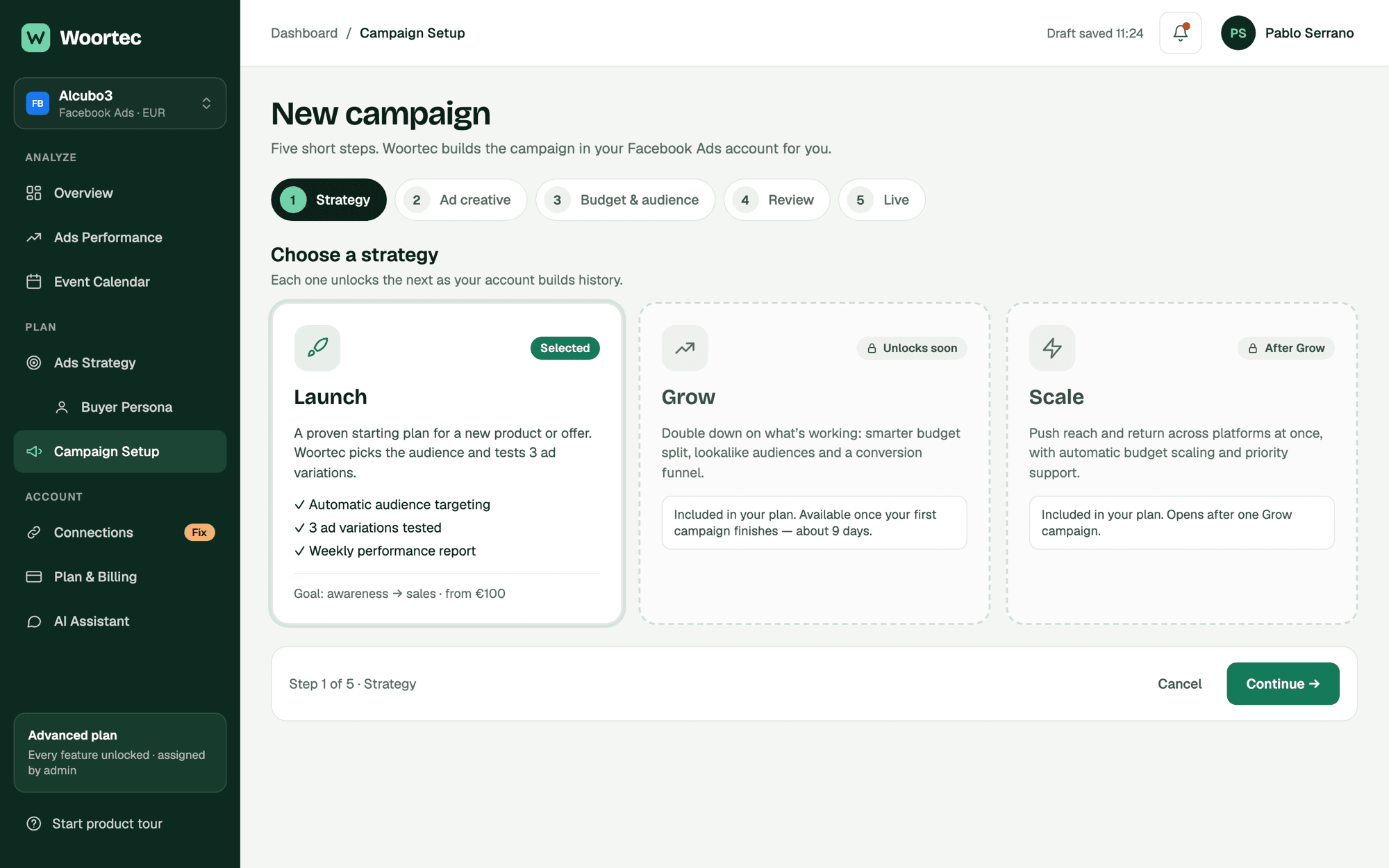Click the Ads Performance trend icon
Screen dimensions: 1389x868
click(34, 237)
